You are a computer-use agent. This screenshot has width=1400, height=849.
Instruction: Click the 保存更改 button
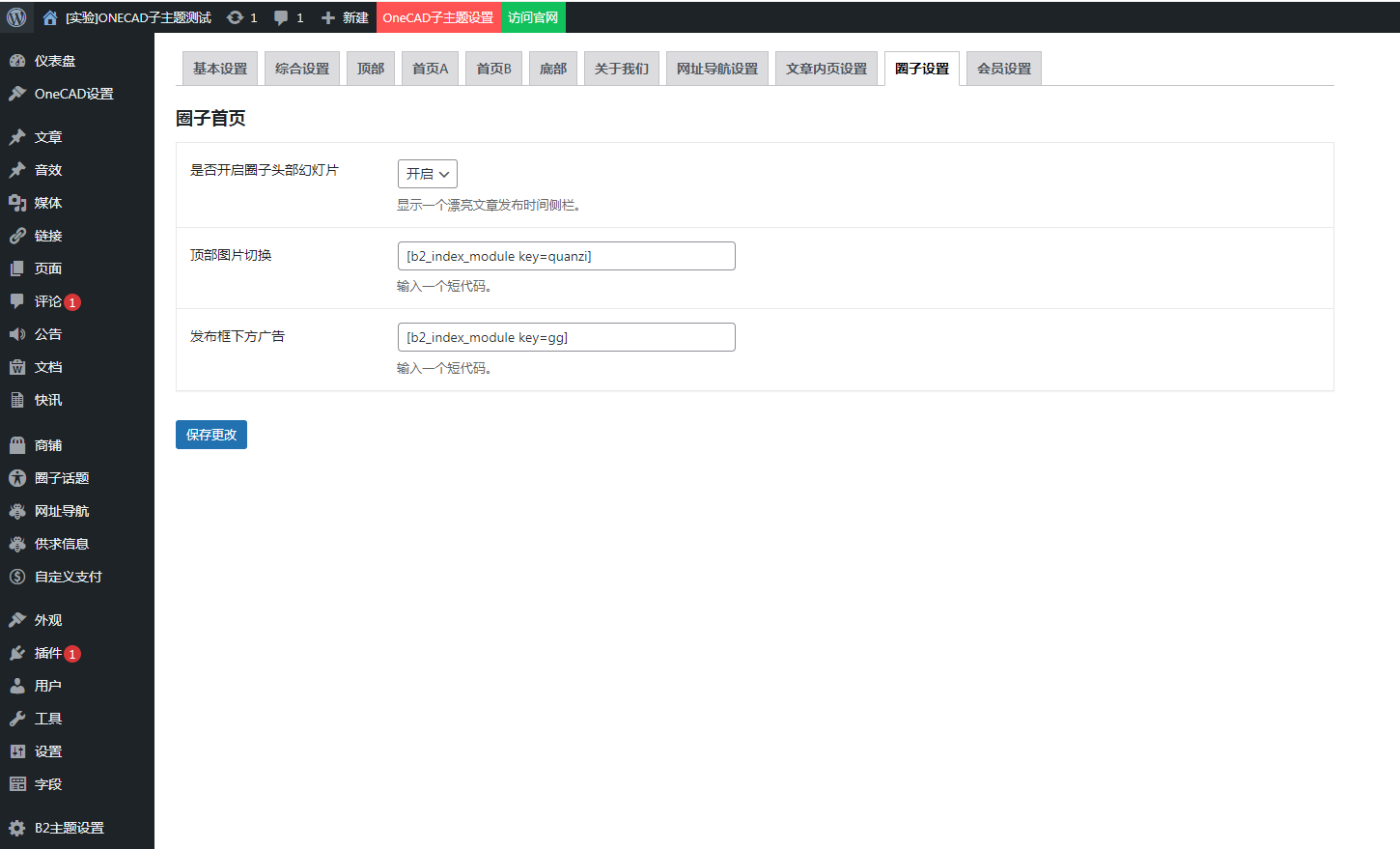click(211, 435)
